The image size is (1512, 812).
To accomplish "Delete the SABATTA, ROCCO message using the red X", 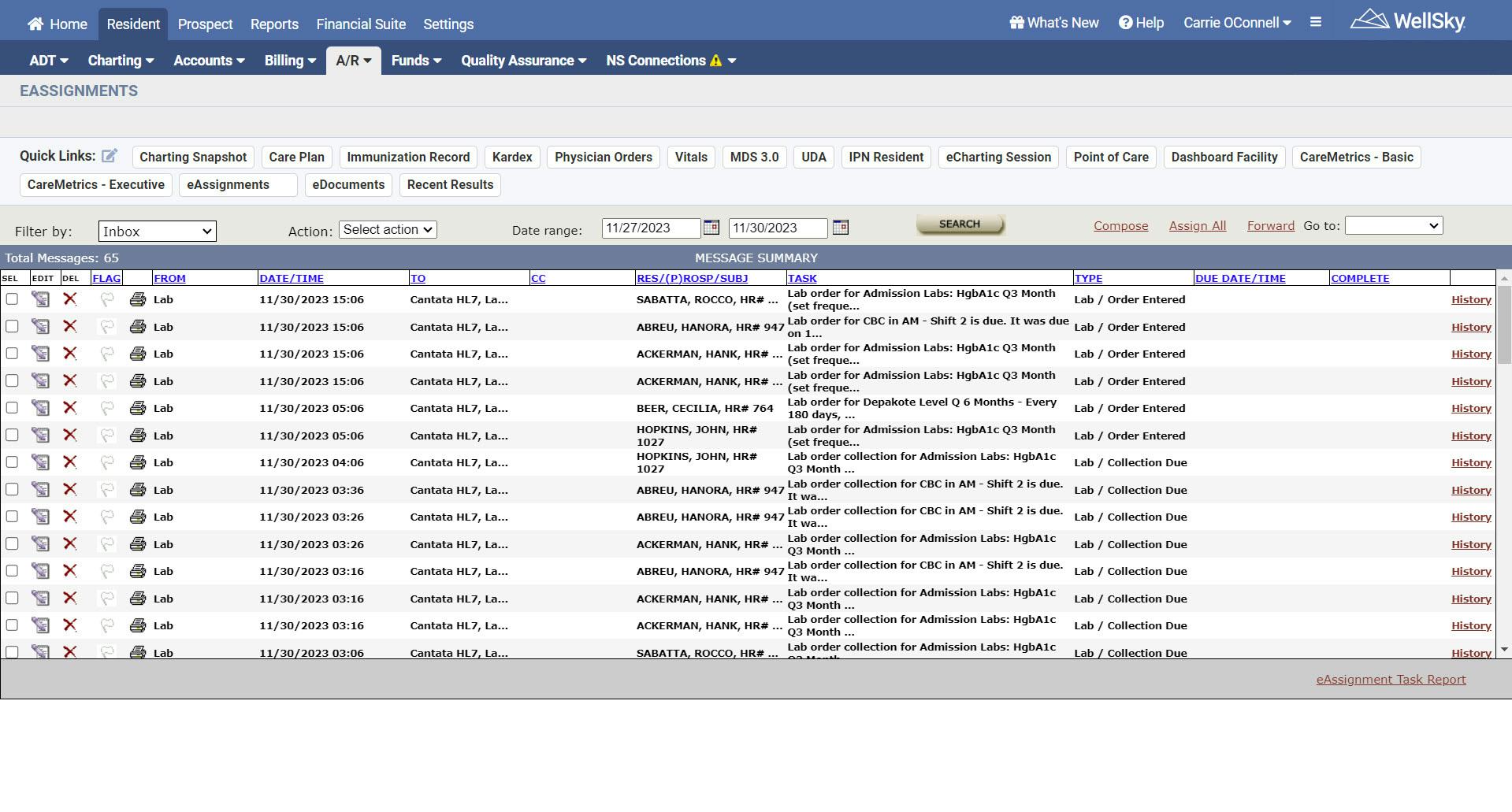I will coord(70,299).
